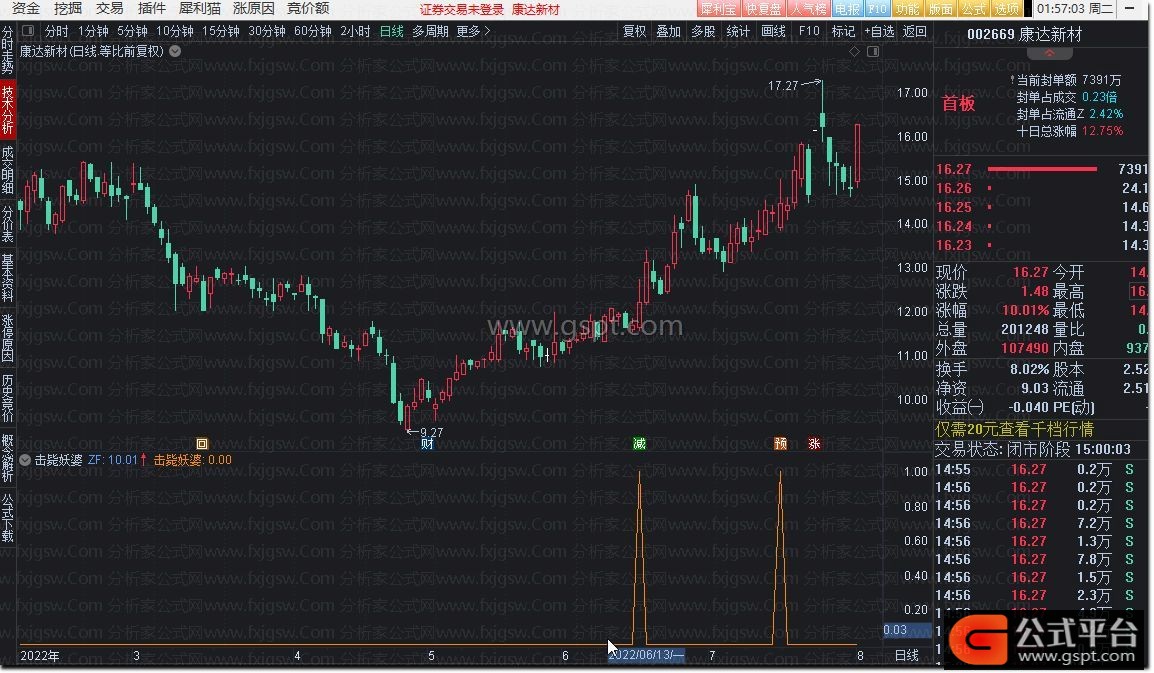Viewport: 1154px width, 673px height.
Task: Click the 叠加 overlay toolbar button
Action: coord(669,31)
